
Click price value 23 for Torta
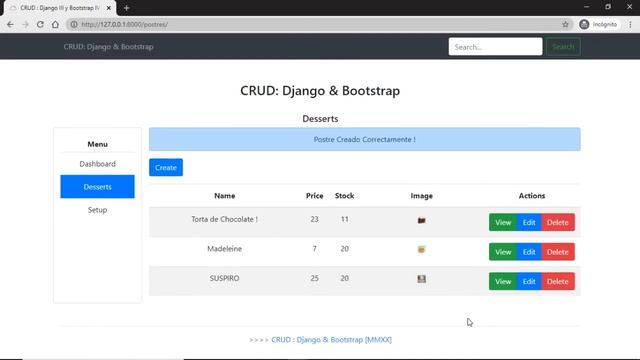314,219
